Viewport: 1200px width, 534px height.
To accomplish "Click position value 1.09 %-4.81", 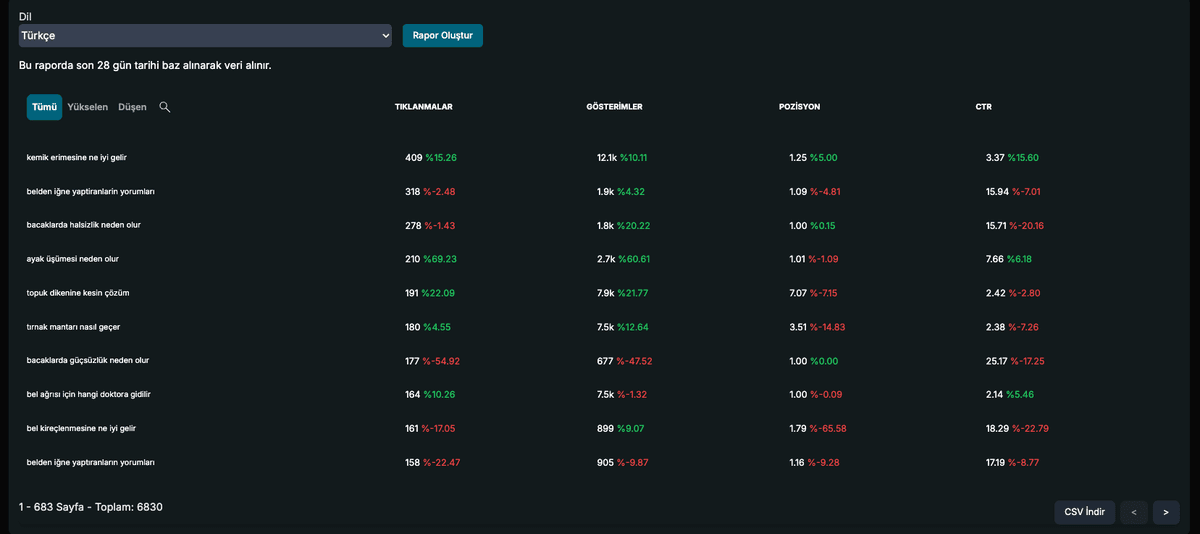I will (x=815, y=191).
